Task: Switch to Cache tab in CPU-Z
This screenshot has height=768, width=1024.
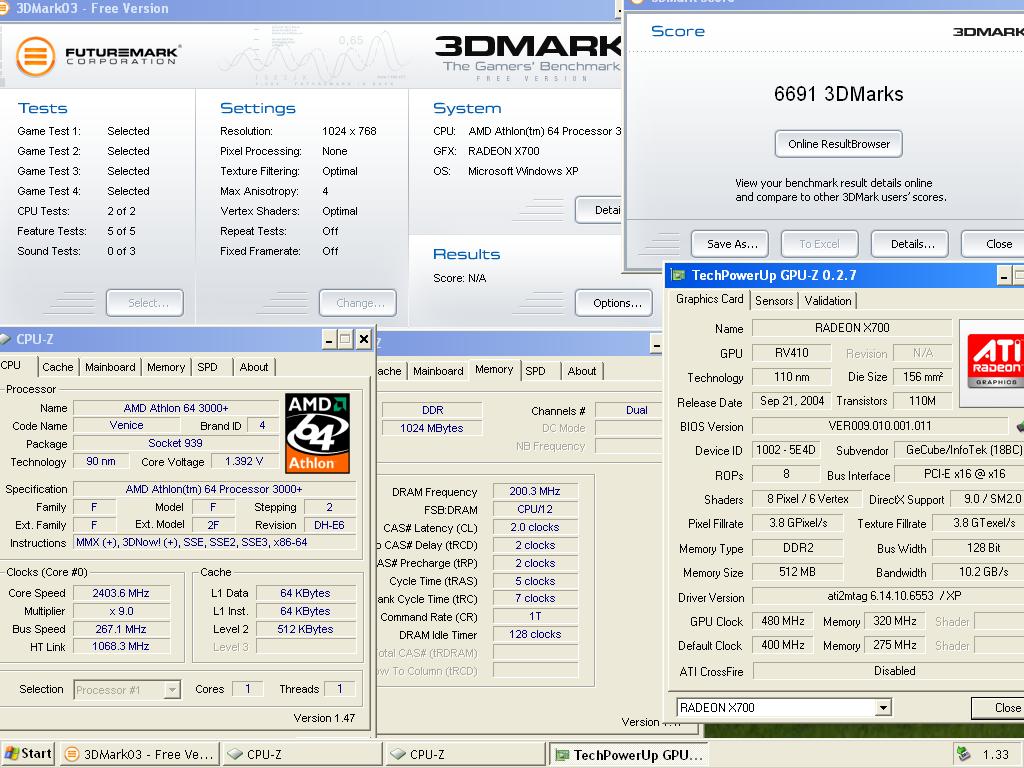Action: [57, 367]
